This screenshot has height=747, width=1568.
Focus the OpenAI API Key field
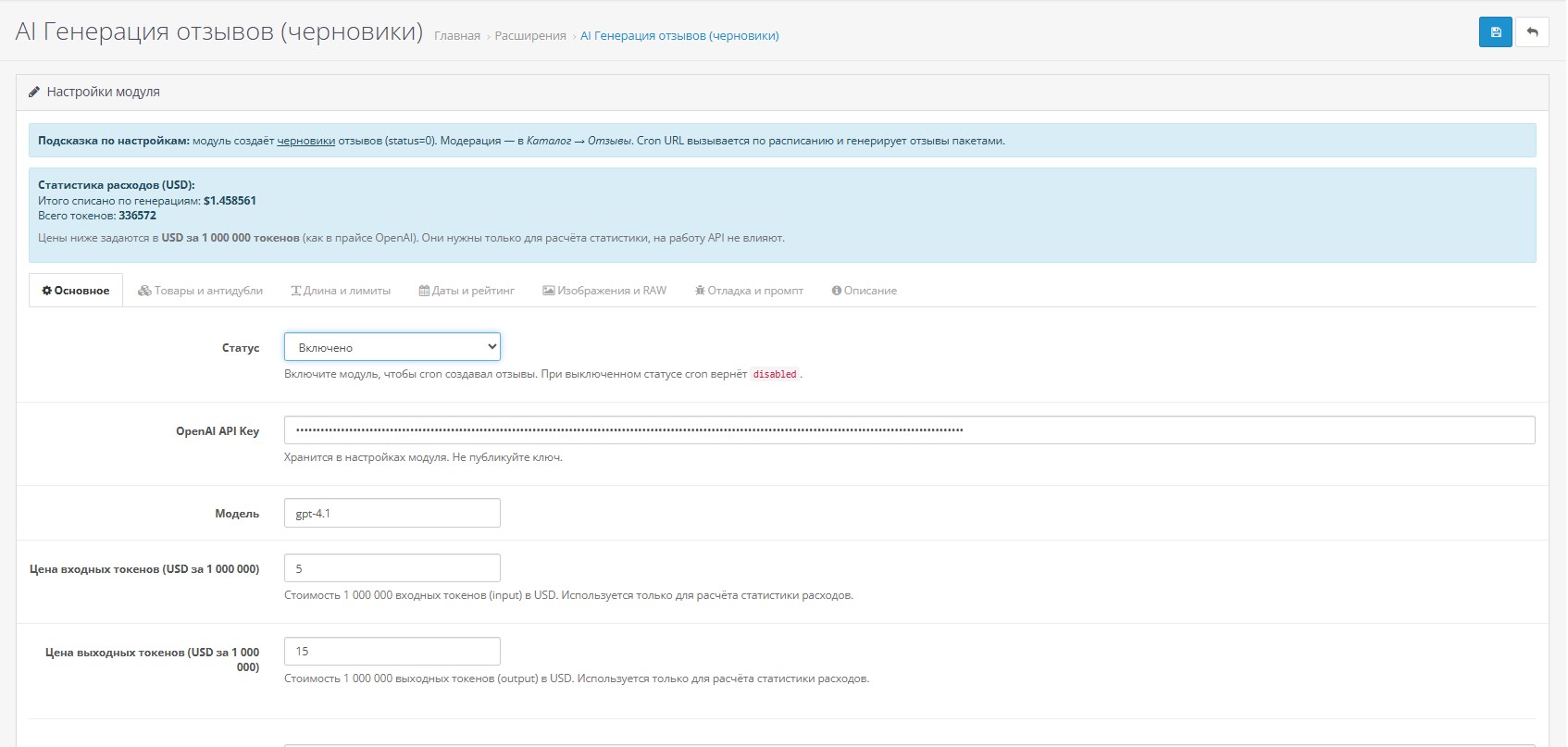click(x=908, y=430)
